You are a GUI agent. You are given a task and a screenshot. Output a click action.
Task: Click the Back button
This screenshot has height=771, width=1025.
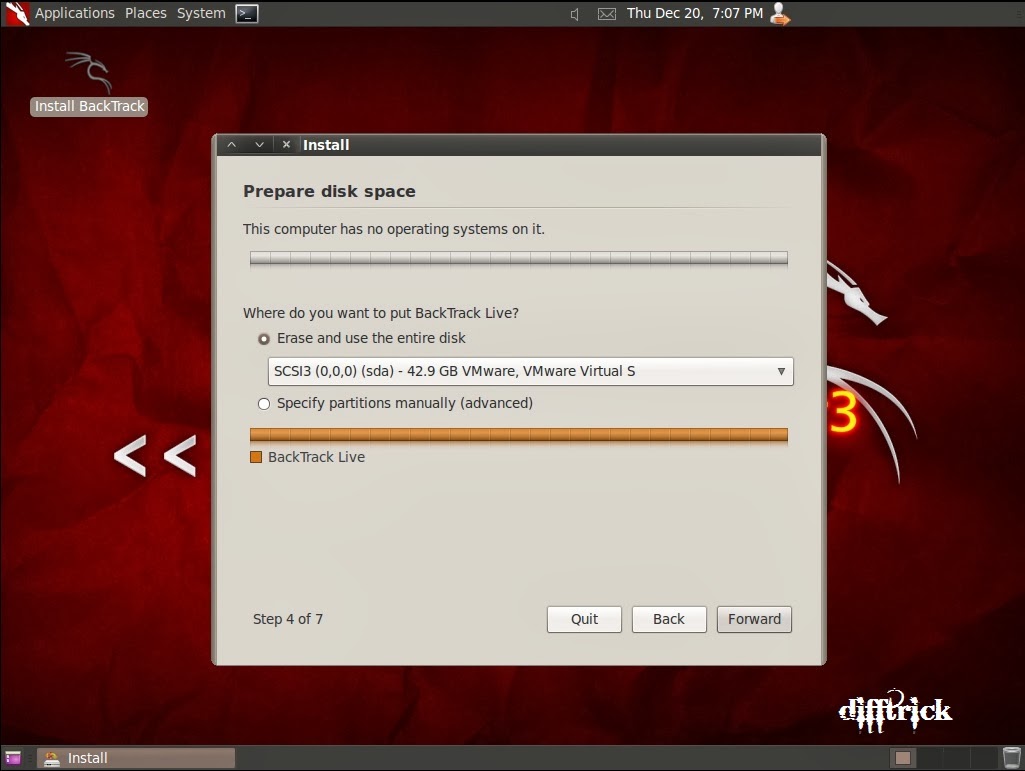(669, 619)
